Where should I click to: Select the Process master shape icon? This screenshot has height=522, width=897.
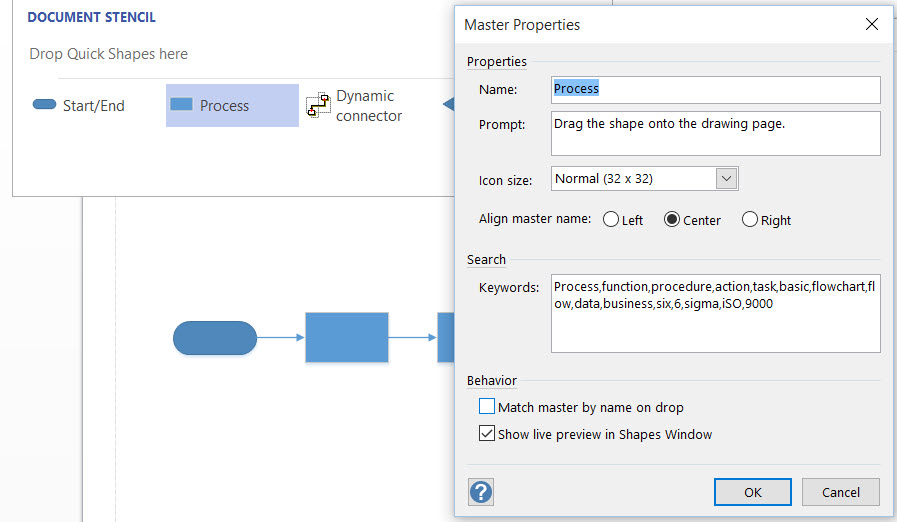[x=181, y=104]
